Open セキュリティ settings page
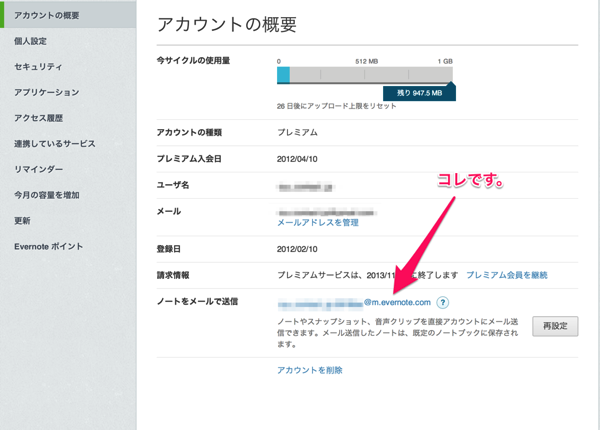 [38, 67]
